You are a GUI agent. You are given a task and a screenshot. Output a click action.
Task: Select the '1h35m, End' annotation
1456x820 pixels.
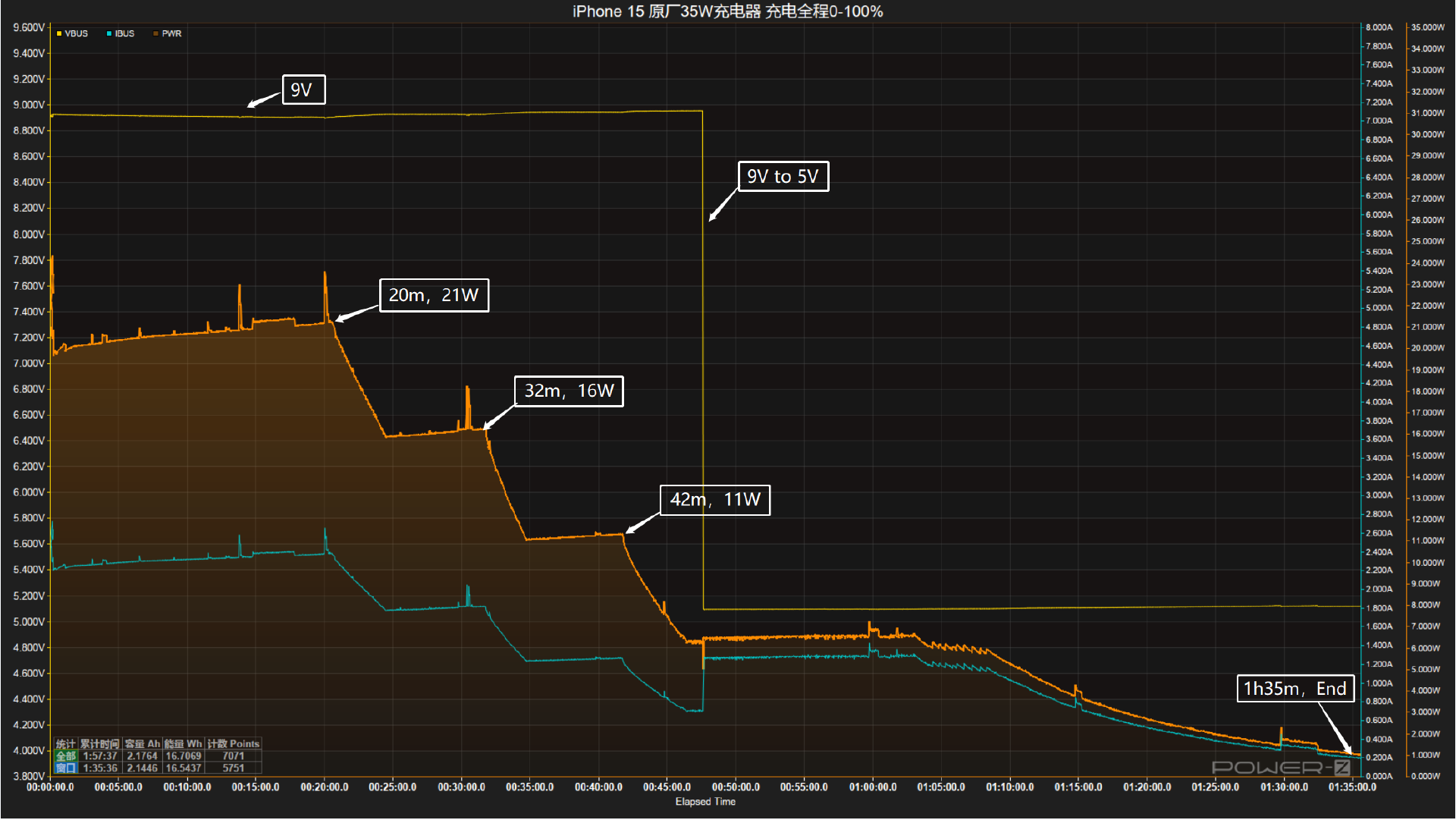click(x=1295, y=689)
